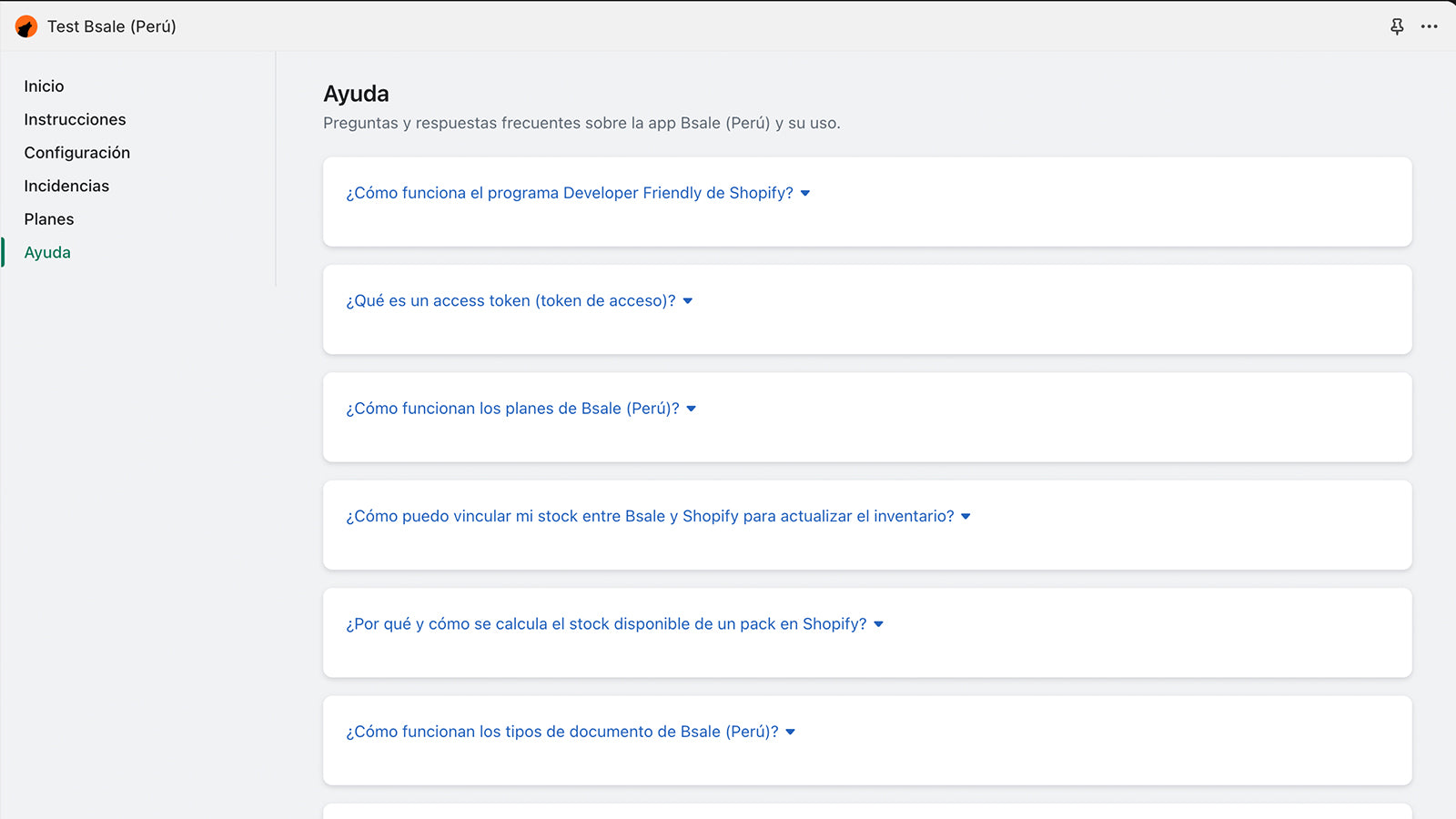Click the arrow beside the planes de Bsale question
The image size is (1456, 819).
692,409
